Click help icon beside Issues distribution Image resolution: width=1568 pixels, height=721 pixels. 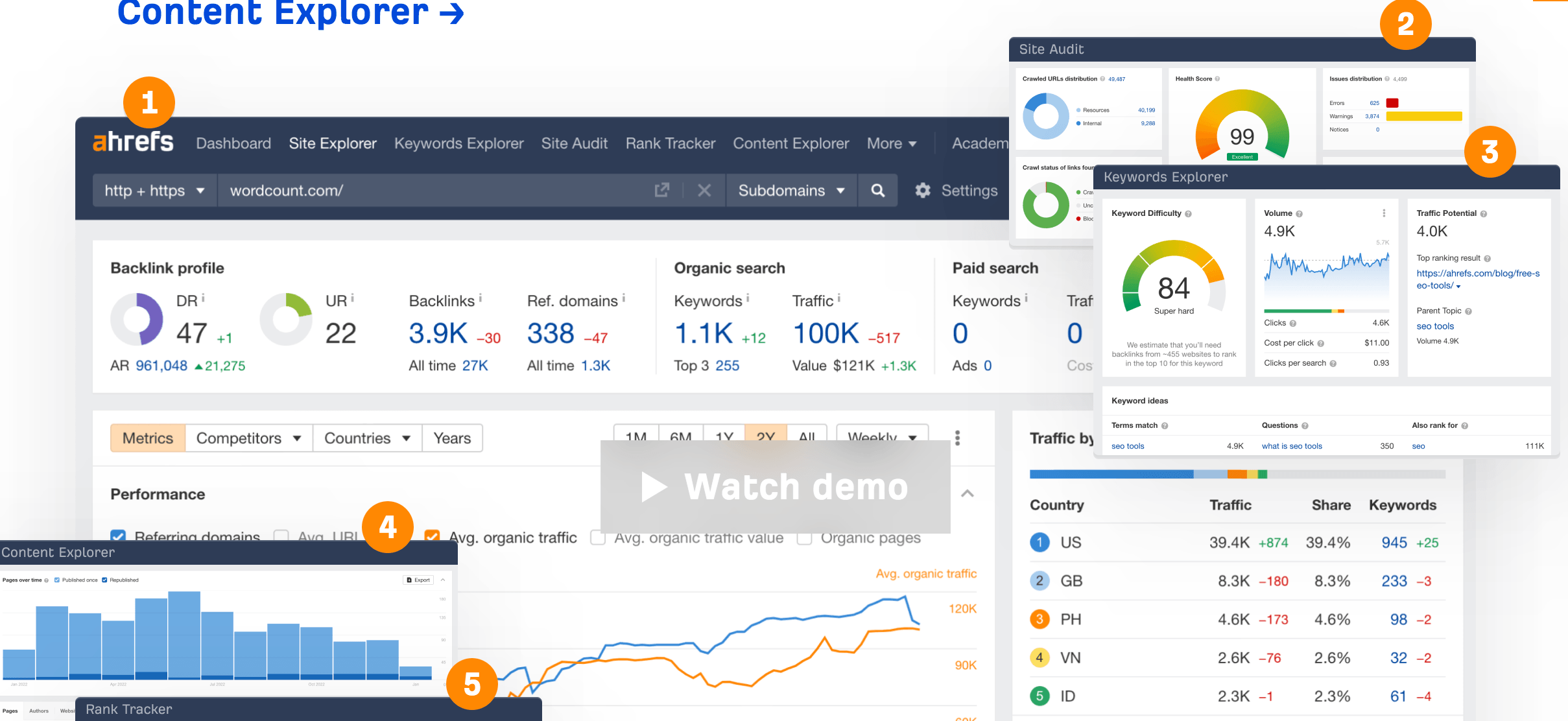coord(1387,79)
